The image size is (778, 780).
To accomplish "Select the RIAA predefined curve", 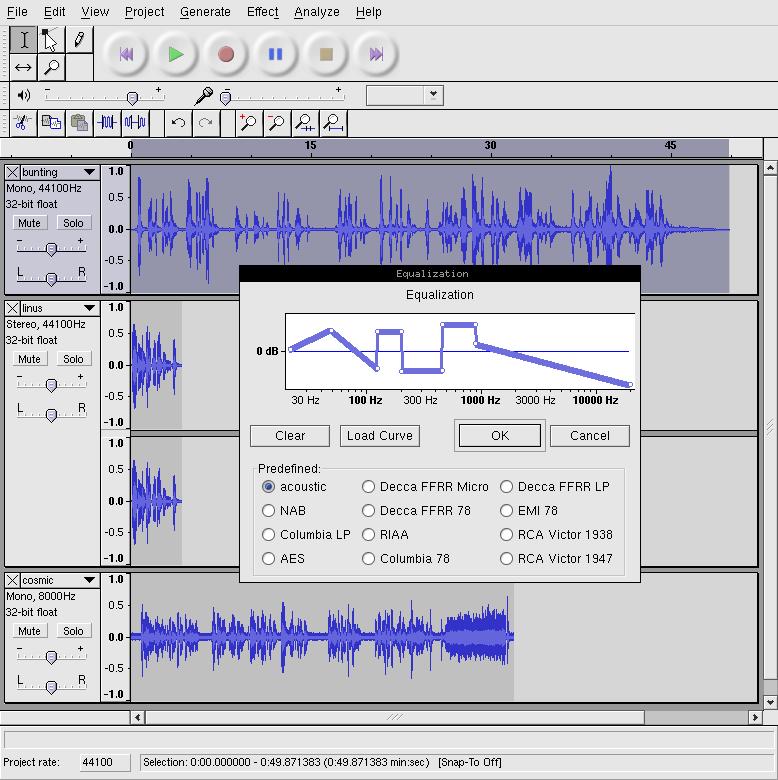I will pyautogui.click(x=369, y=535).
